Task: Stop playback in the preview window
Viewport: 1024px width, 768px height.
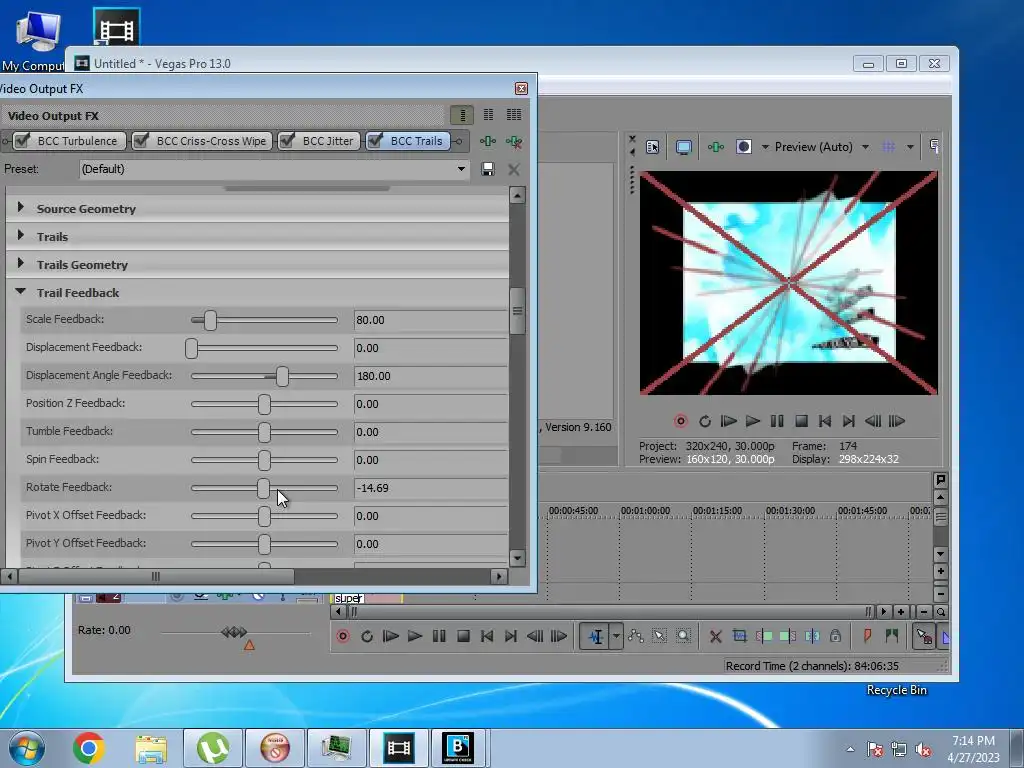Action: (x=801, y=421)
